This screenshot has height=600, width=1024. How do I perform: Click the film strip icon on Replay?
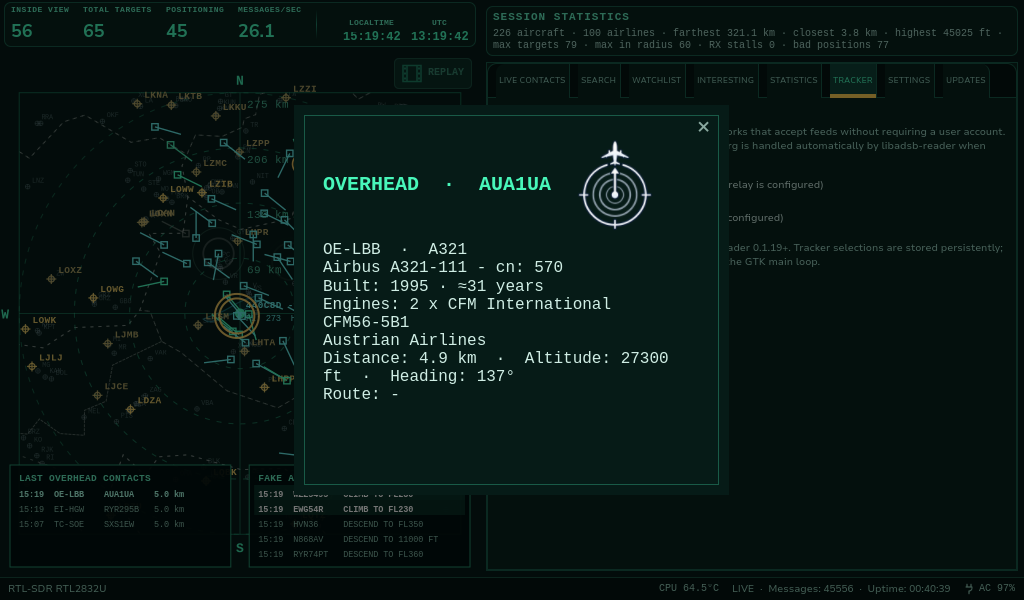411,73
